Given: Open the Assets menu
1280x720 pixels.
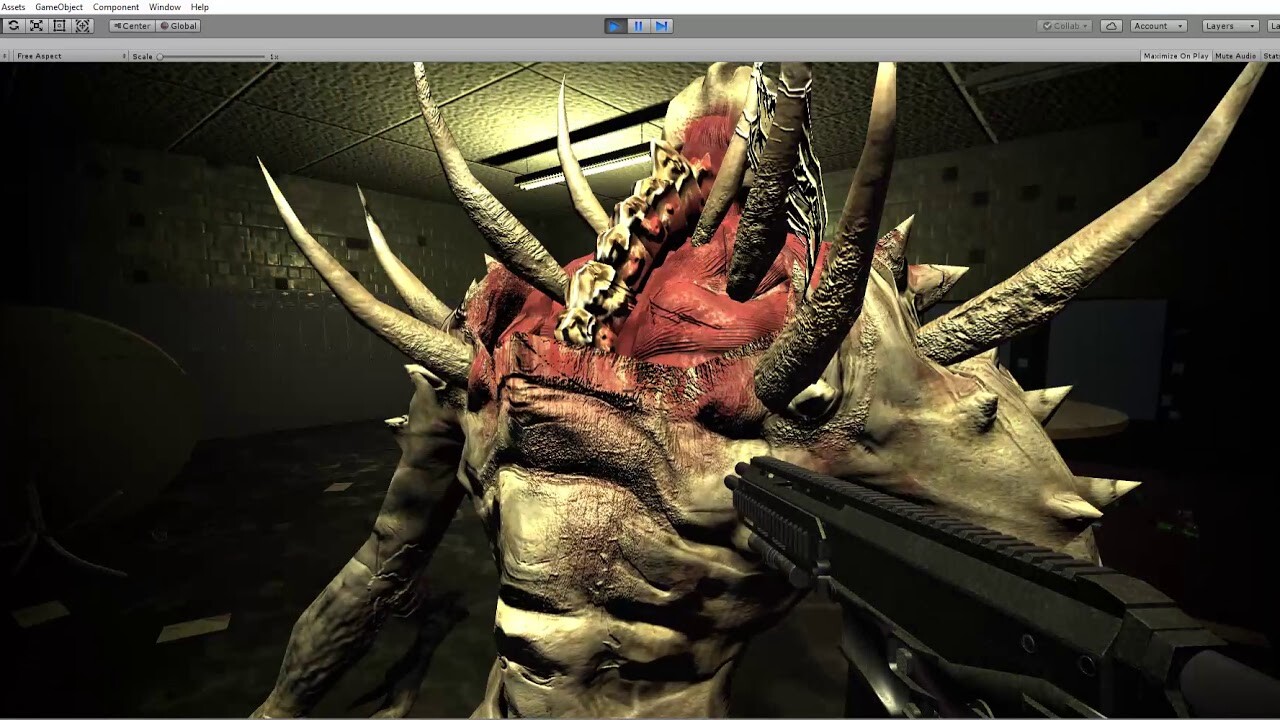Looking at the screenshot, I should 13,7.
